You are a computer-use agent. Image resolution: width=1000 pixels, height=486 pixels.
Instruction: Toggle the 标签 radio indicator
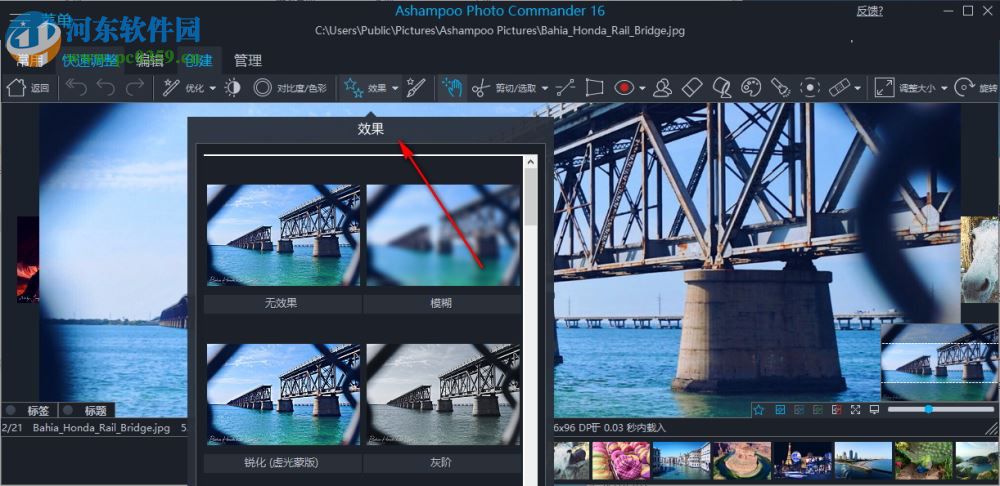(10, 410)
